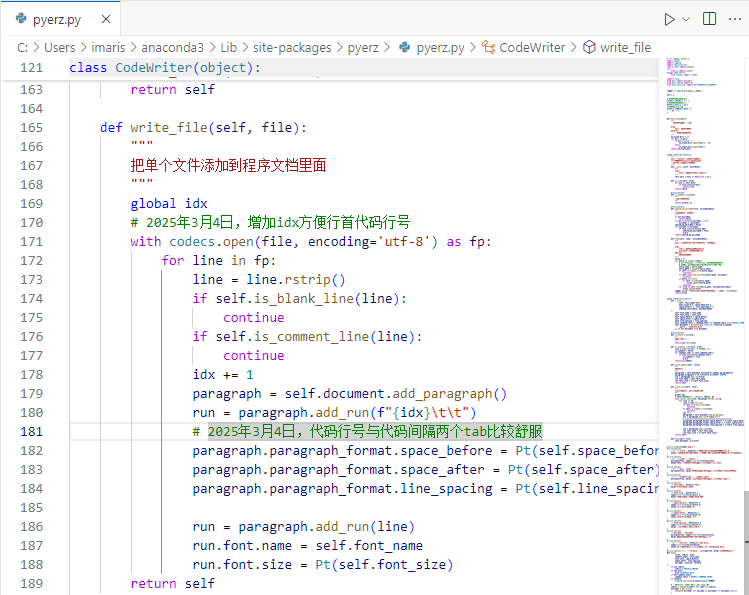Click line number 165 in gutter
The image size is (749, 595).
click(32, 128)
